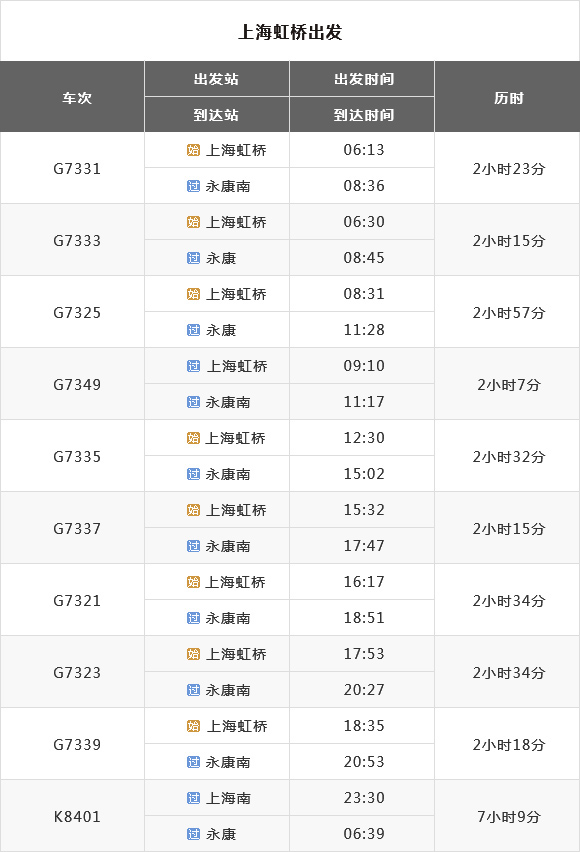Click the 车次 column header

(77, 98)
